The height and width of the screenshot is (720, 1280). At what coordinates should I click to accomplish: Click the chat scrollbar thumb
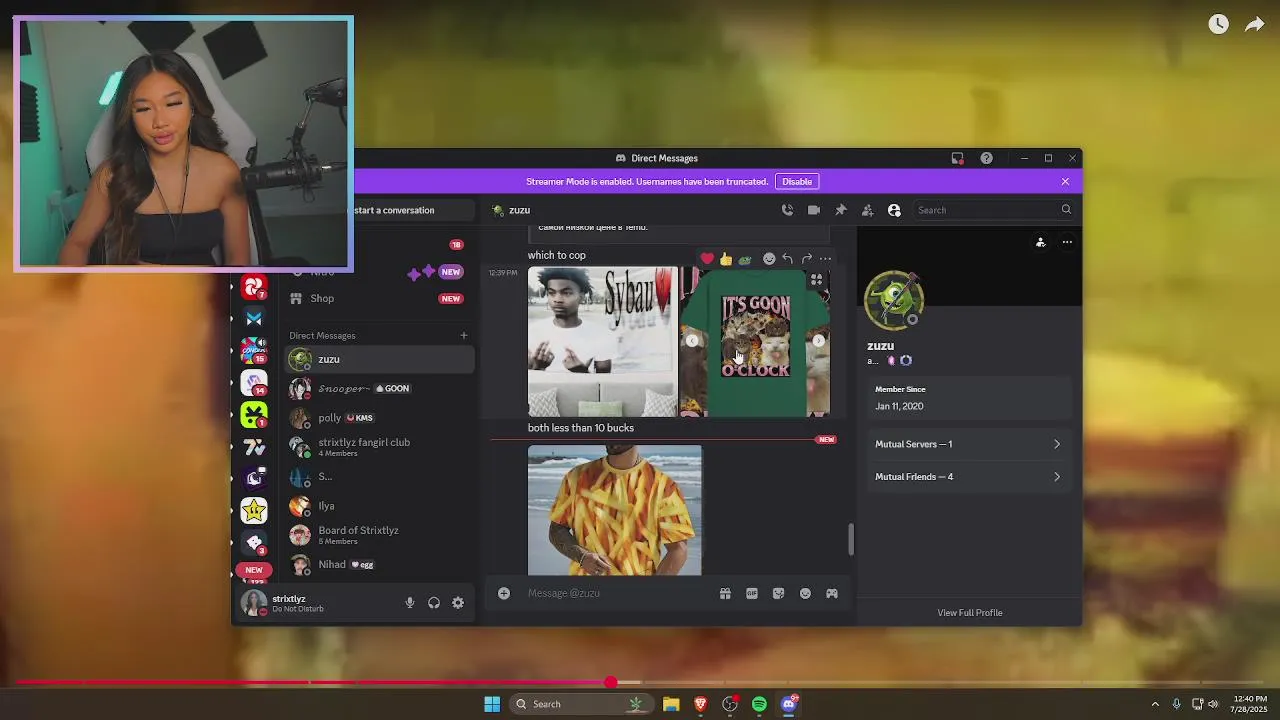851,538
